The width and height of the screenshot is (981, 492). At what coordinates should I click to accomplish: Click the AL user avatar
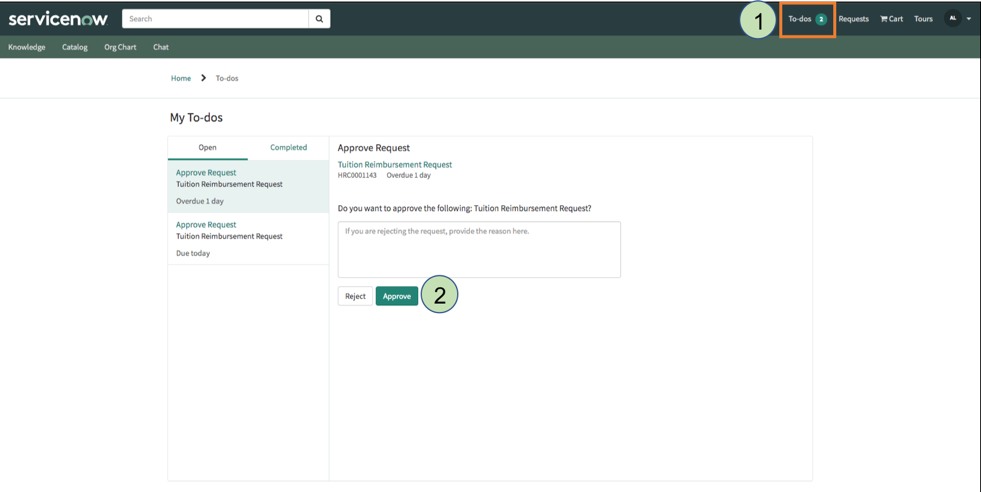953,18
